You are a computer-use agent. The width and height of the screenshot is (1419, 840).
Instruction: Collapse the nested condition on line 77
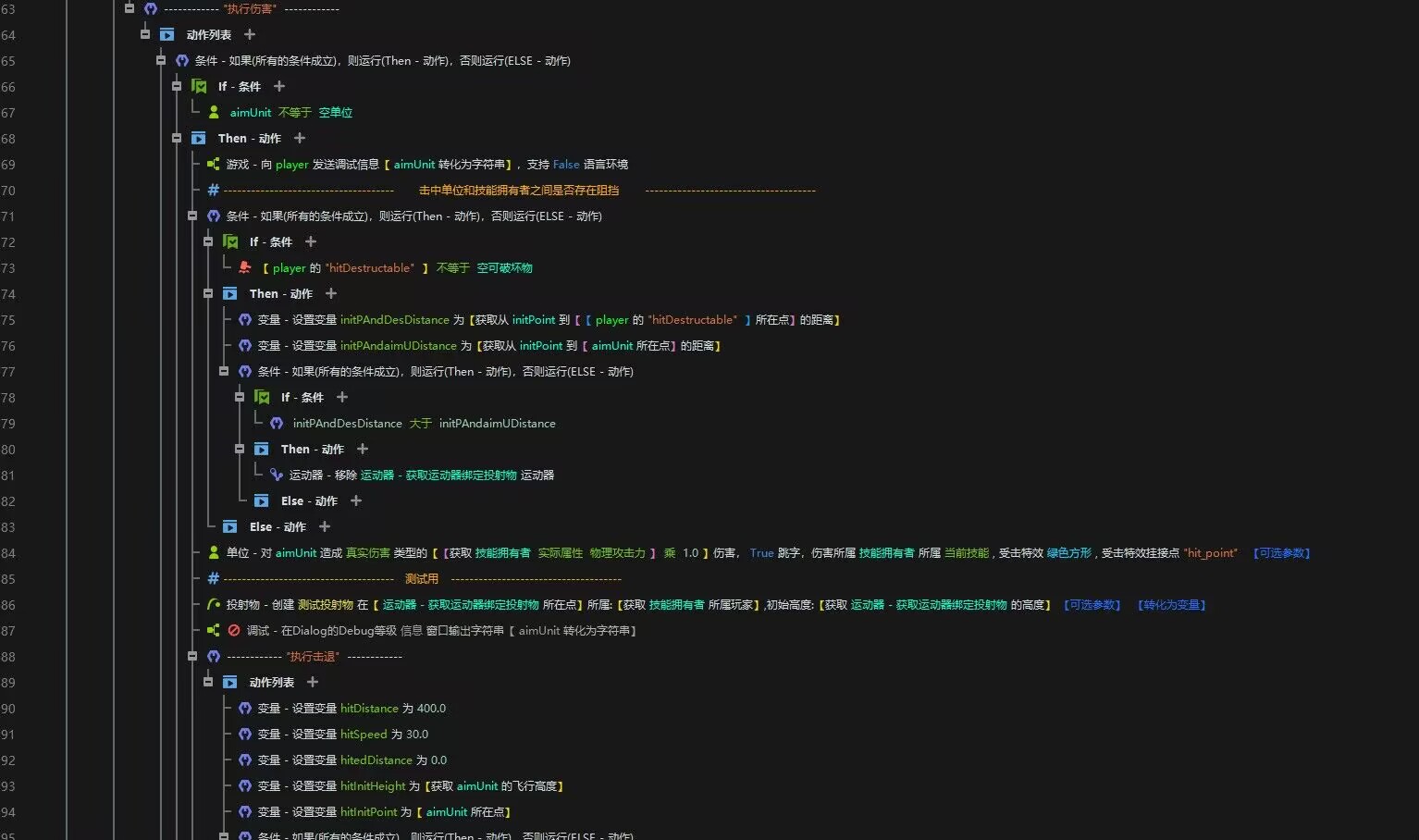(224, 371)
